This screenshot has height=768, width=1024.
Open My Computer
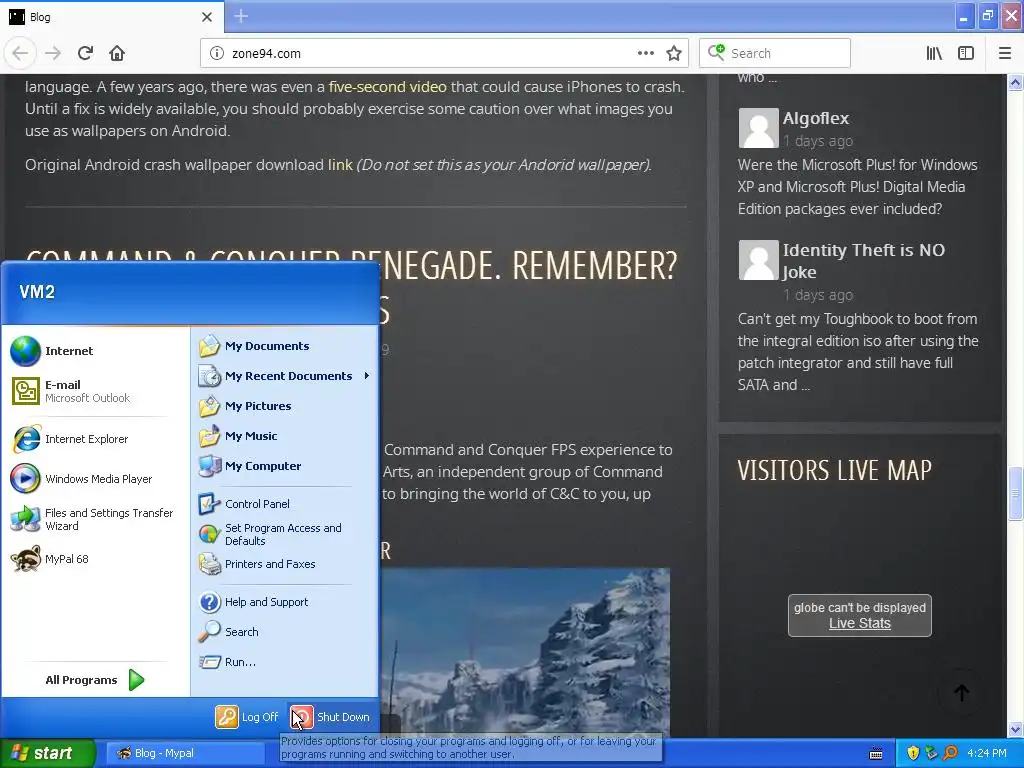coord(285,466)
